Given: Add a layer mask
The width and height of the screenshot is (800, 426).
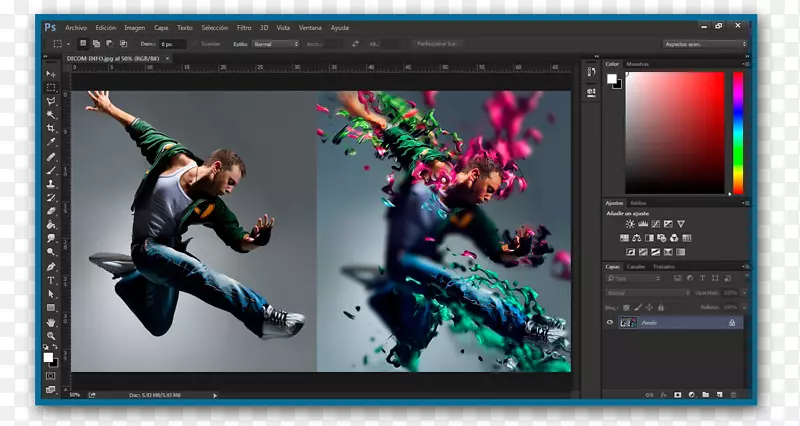Looking at the screenshot, I should click(678, 395).
